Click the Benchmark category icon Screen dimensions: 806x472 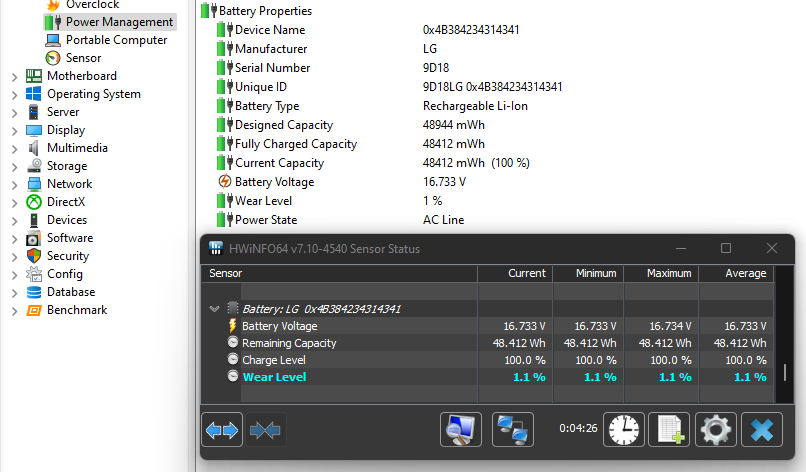(x=34, y=310)
